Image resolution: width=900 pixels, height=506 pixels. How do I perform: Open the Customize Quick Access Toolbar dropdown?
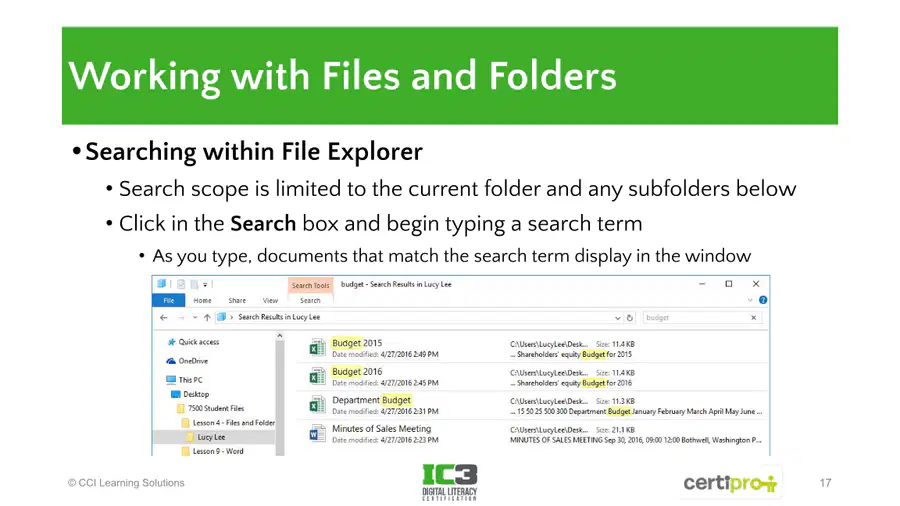205,285
